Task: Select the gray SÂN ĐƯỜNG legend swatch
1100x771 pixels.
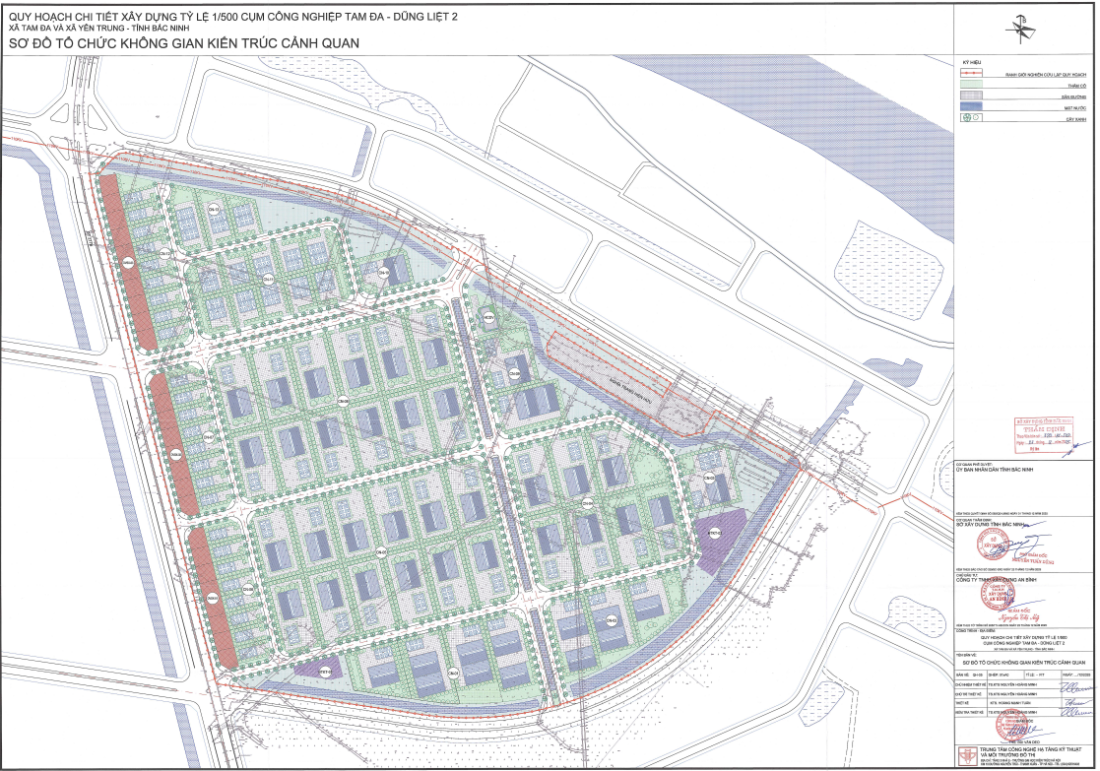Action: pos(972,95)
